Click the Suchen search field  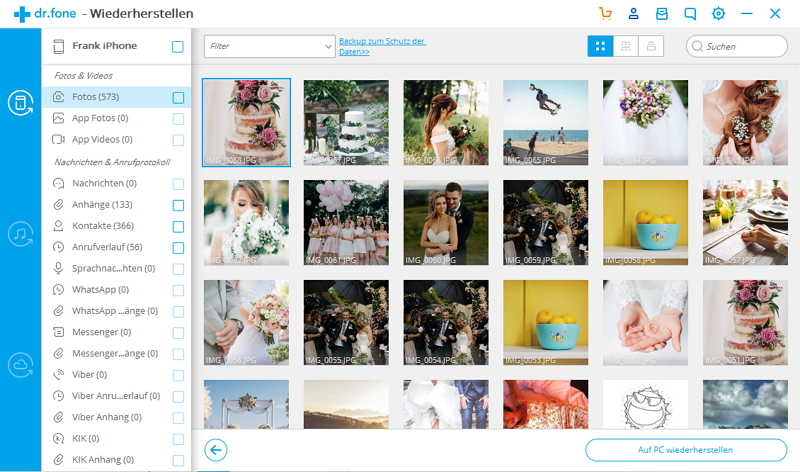pos(737,46)
